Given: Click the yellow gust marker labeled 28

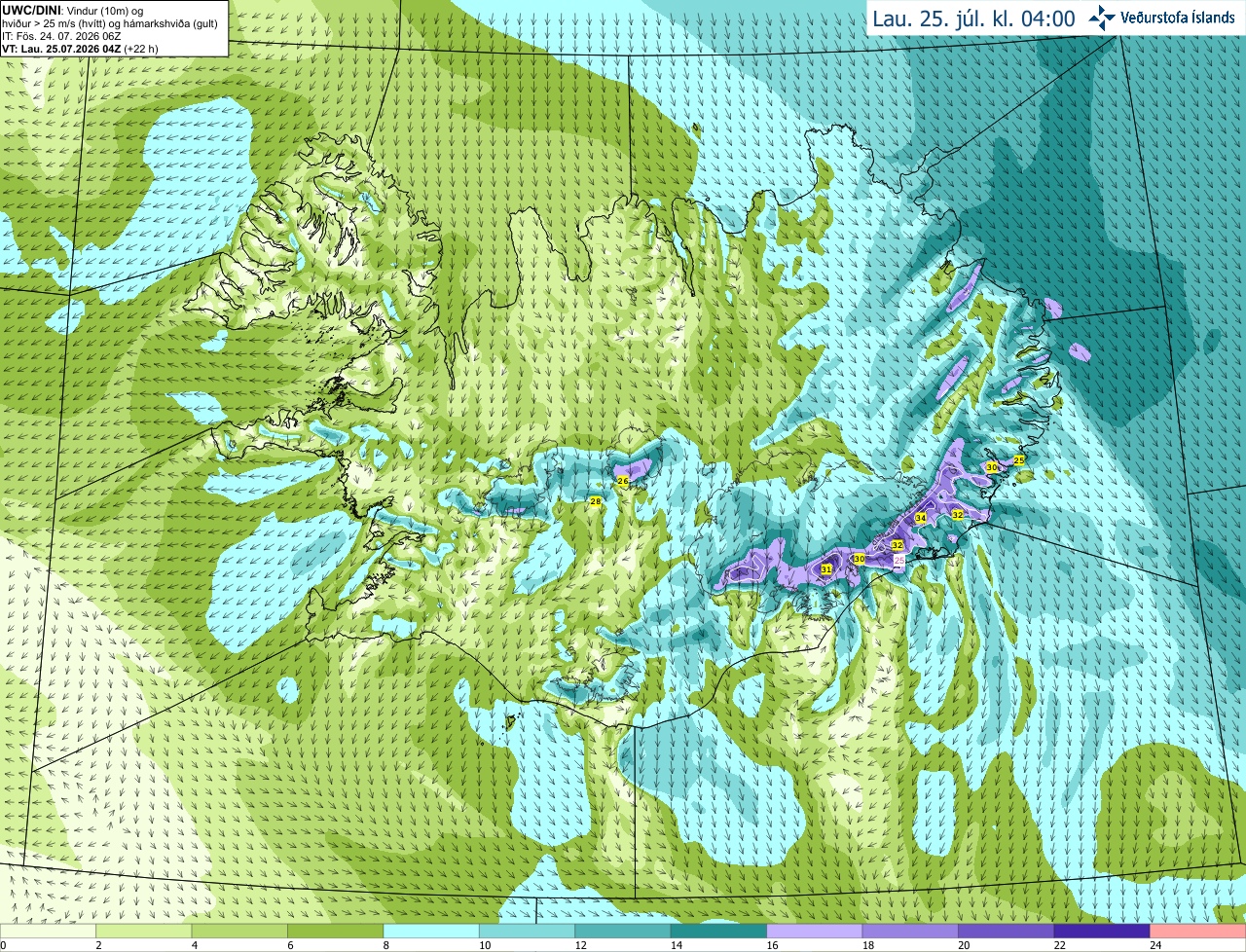Looking at the screenshot, I should tap(596, 501).
